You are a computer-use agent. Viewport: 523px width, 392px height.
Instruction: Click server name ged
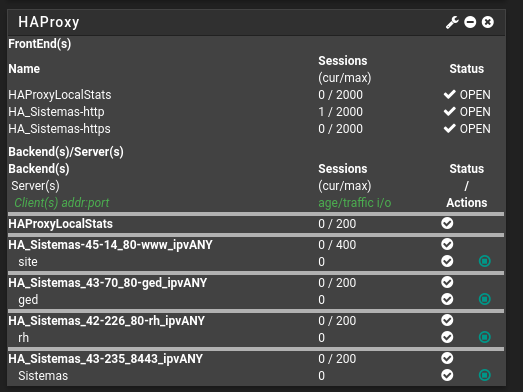[x=28, y=300]
